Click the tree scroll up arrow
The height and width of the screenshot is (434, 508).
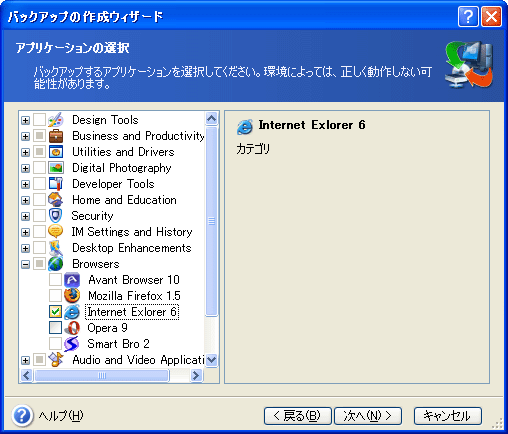coord(212,119)
